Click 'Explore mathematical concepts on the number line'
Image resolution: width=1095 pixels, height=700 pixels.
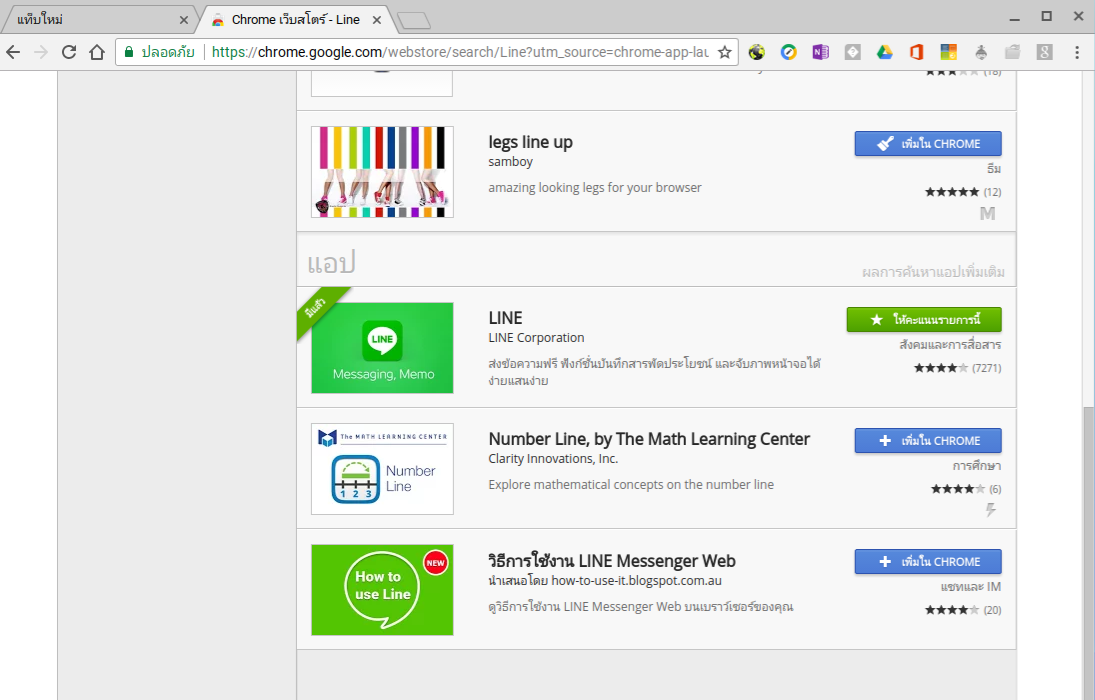pyautogui.click(x=631, y=485)
